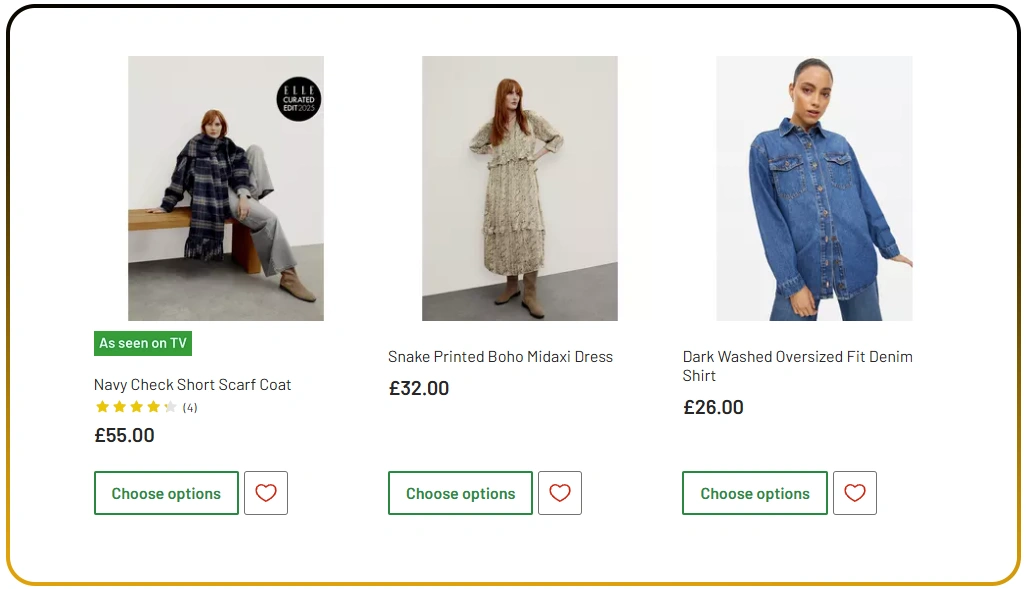This screenshot has width=1026, height=589.
Task: Click the 'As seen on TV' badge
Action: (142, 343)
